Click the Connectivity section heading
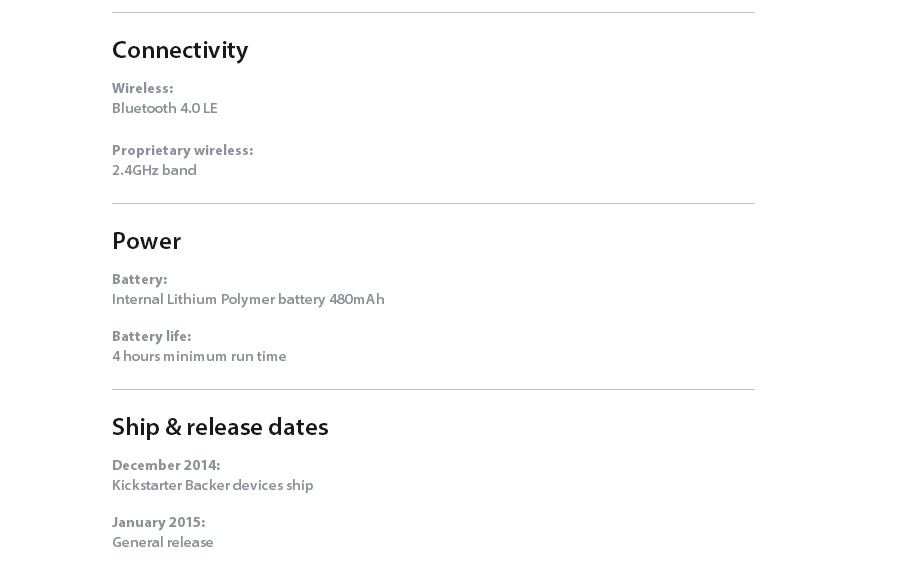Image resolution: width=919 pixels, height=564 pixels. point(180,50)
